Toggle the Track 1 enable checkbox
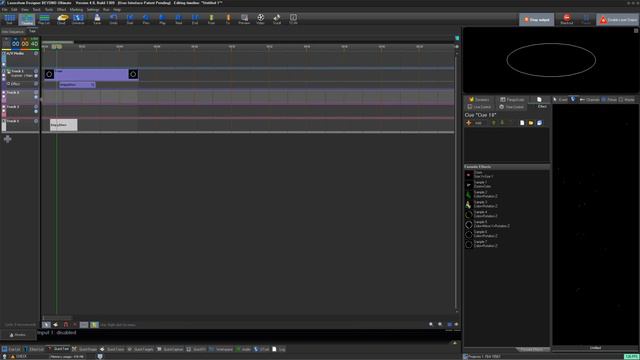Screen dimensions: 640x360 click(4, 71)
